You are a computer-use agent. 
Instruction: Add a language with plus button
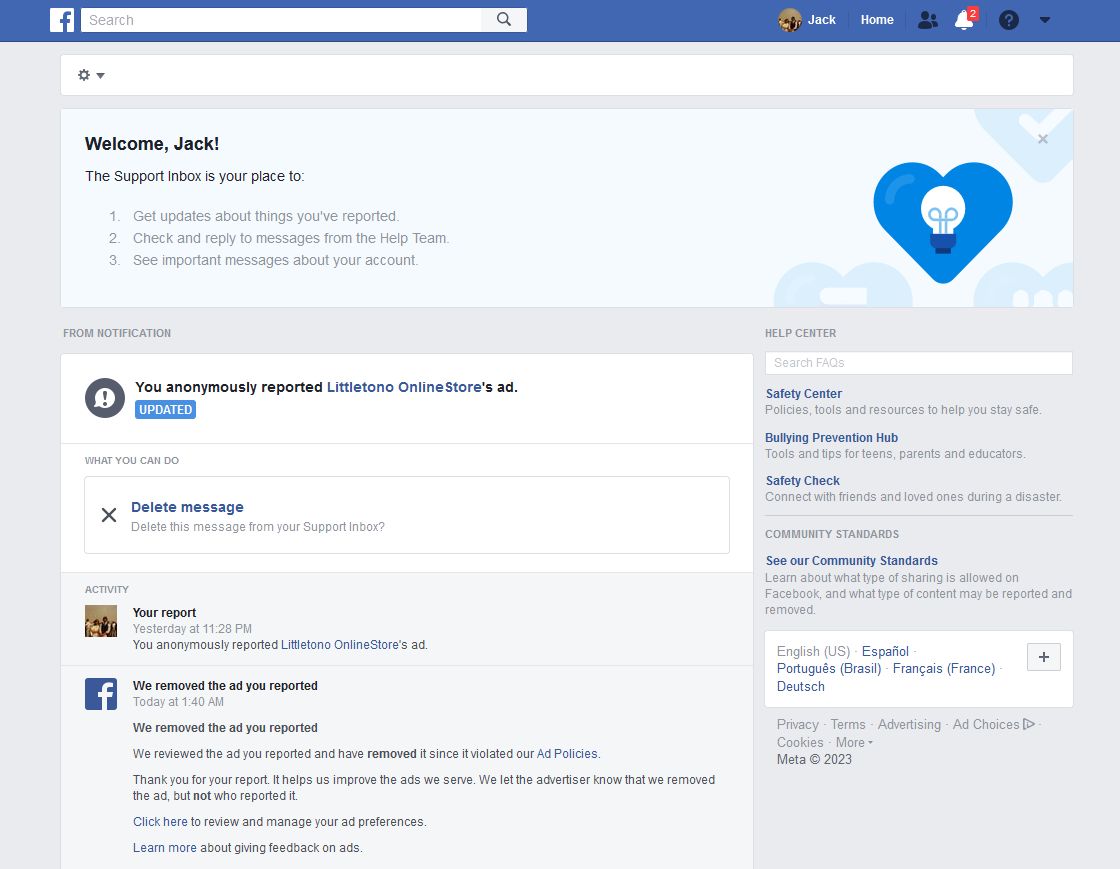coord(1043,657)
